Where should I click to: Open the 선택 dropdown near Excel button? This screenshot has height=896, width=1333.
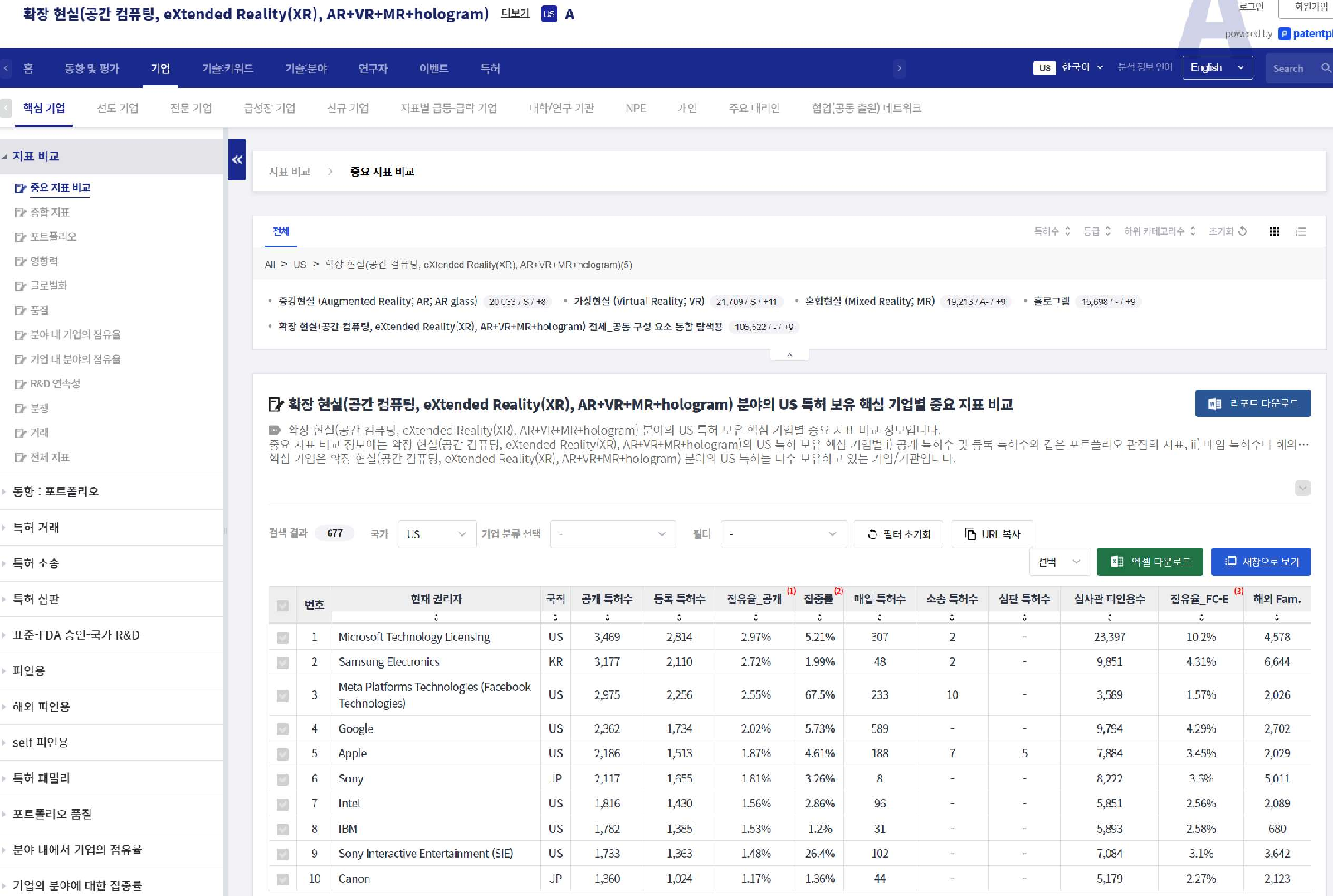[1060, 562]
